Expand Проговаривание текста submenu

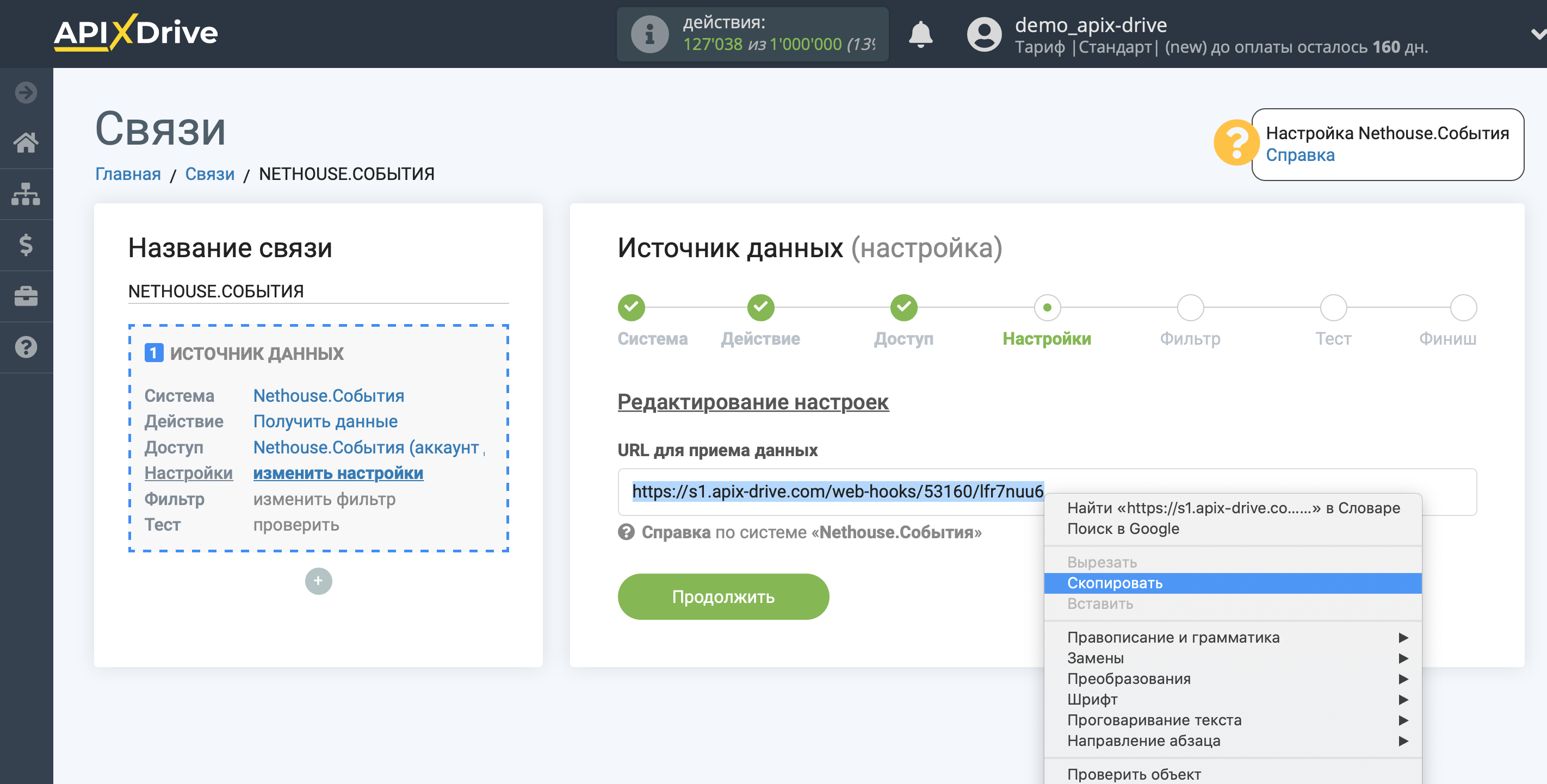tap(1233, 720)
